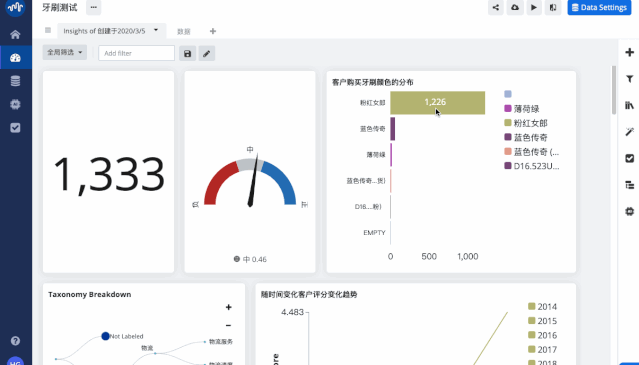Open the checkbox icon in right panel
Image resolution: width=639 pixels, height=365 pixels.
tap(629, 158)
